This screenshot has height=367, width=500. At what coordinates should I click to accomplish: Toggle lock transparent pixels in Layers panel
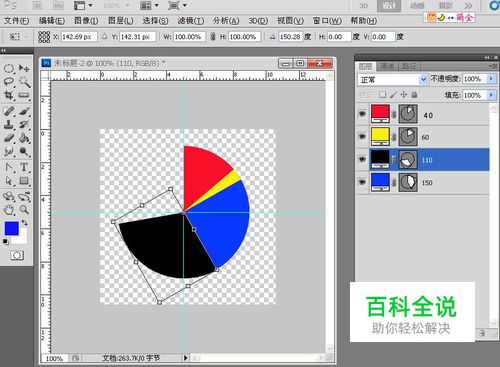(383, 95)
